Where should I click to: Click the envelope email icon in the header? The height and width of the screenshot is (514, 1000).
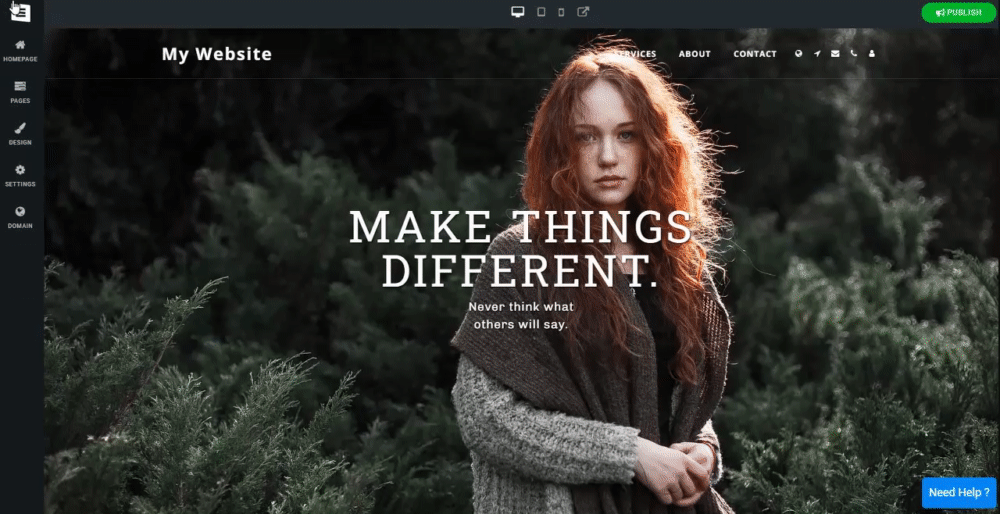(x=835, y=54)
